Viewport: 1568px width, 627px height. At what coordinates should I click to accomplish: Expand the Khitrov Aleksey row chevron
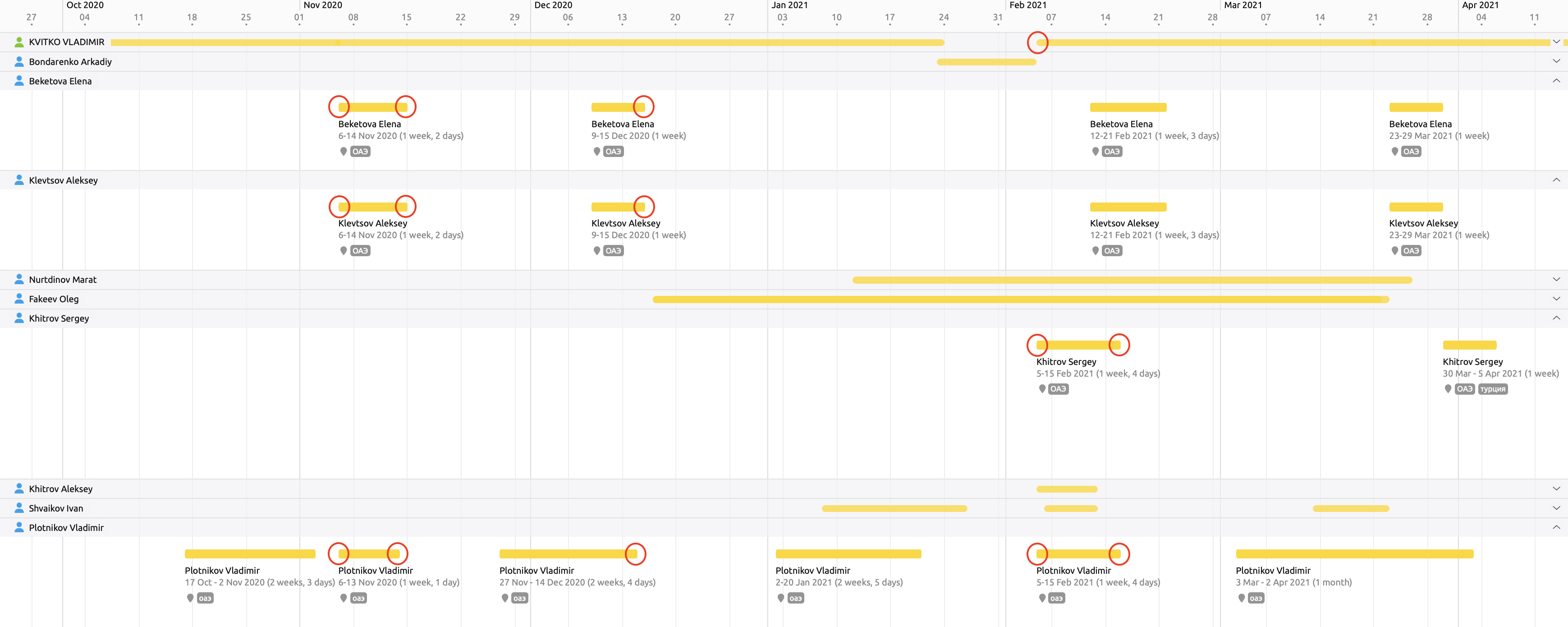click(1556, 489)
